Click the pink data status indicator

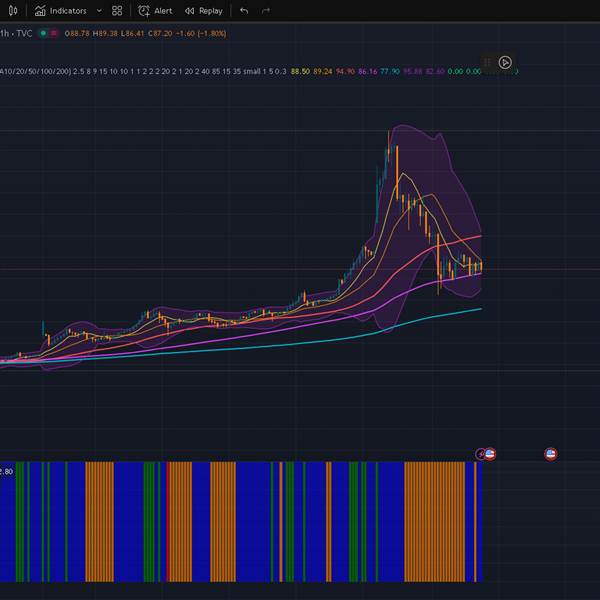(54, 33)
